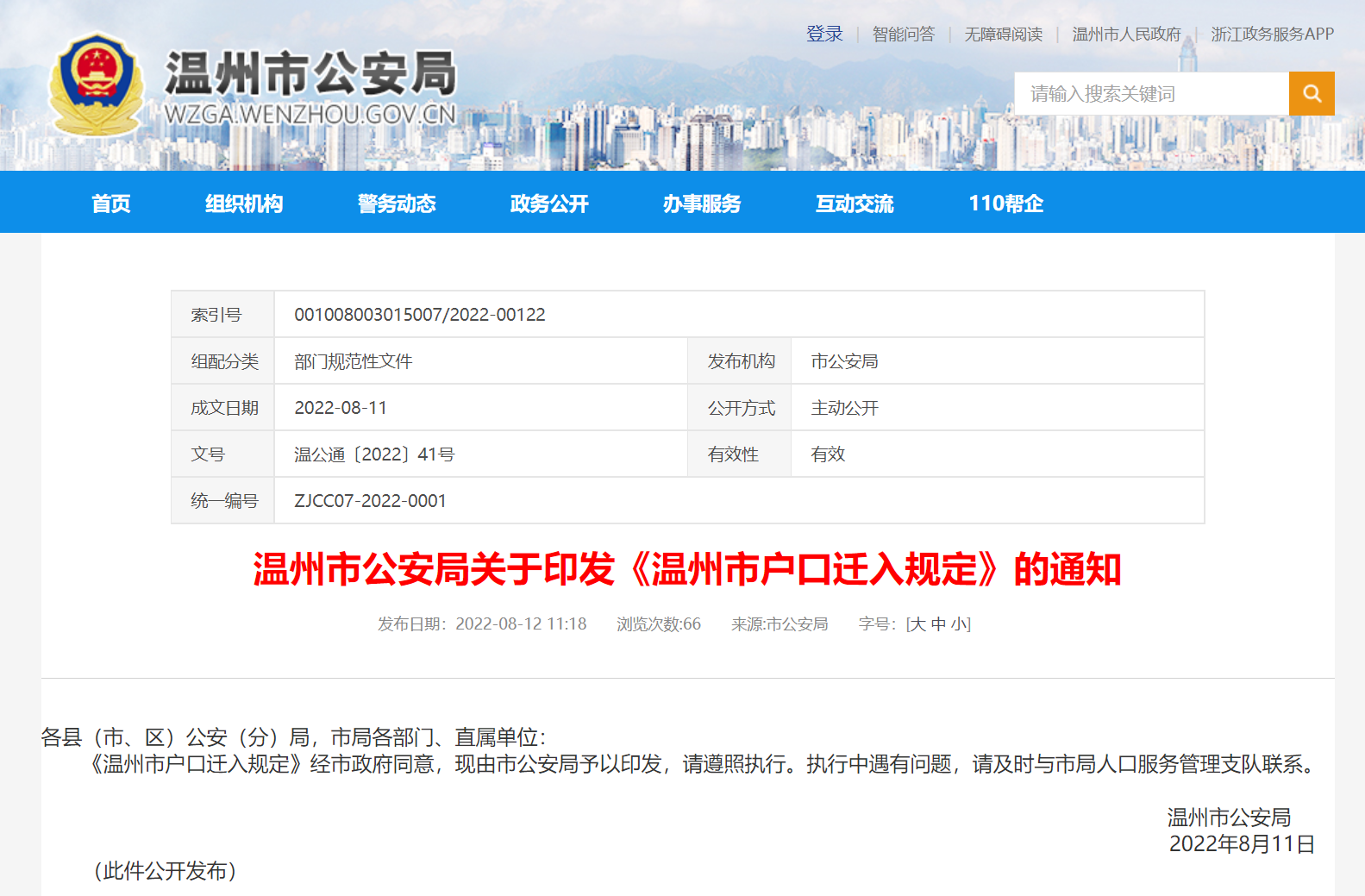1365x896 pixels.
Task: Click the red notice headline title
Action: [687, 570]
